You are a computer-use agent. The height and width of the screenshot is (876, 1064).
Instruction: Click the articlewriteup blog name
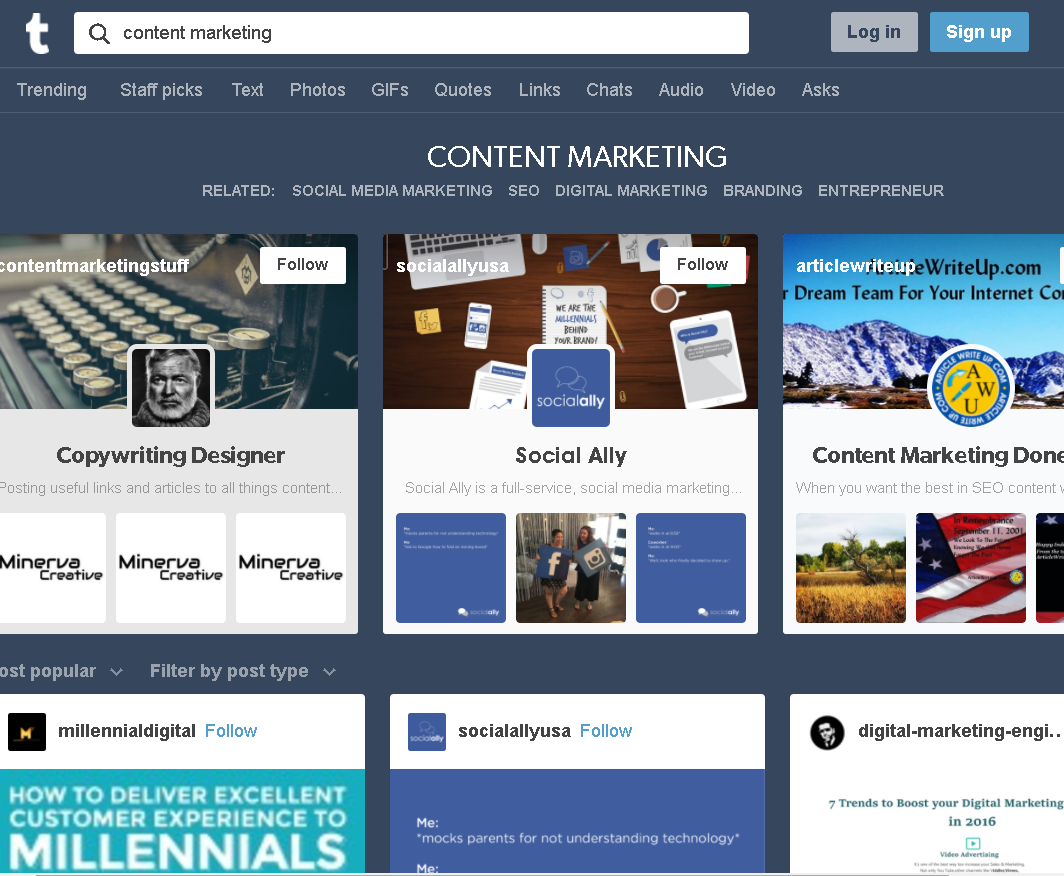(x=856, y=265)
